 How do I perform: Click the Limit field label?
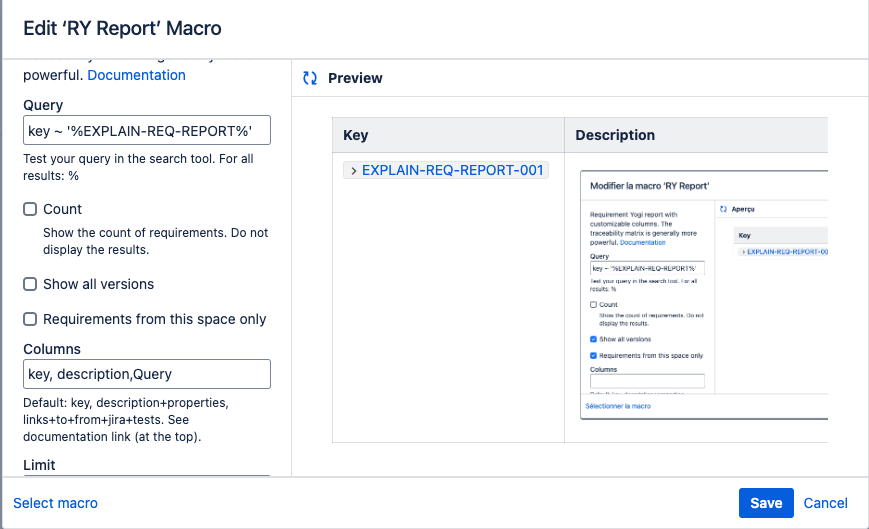(39, 465)
